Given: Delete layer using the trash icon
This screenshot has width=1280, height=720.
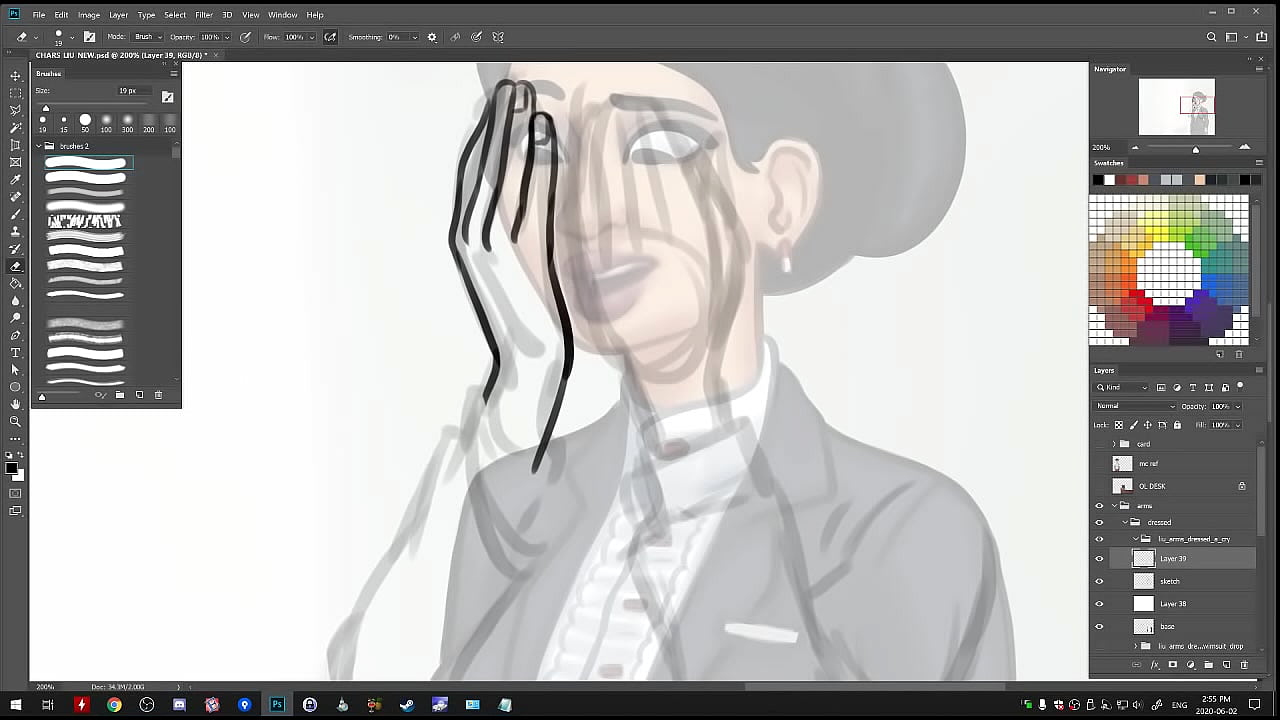Looking at the screenshot, I should (x=1244, y=665).
